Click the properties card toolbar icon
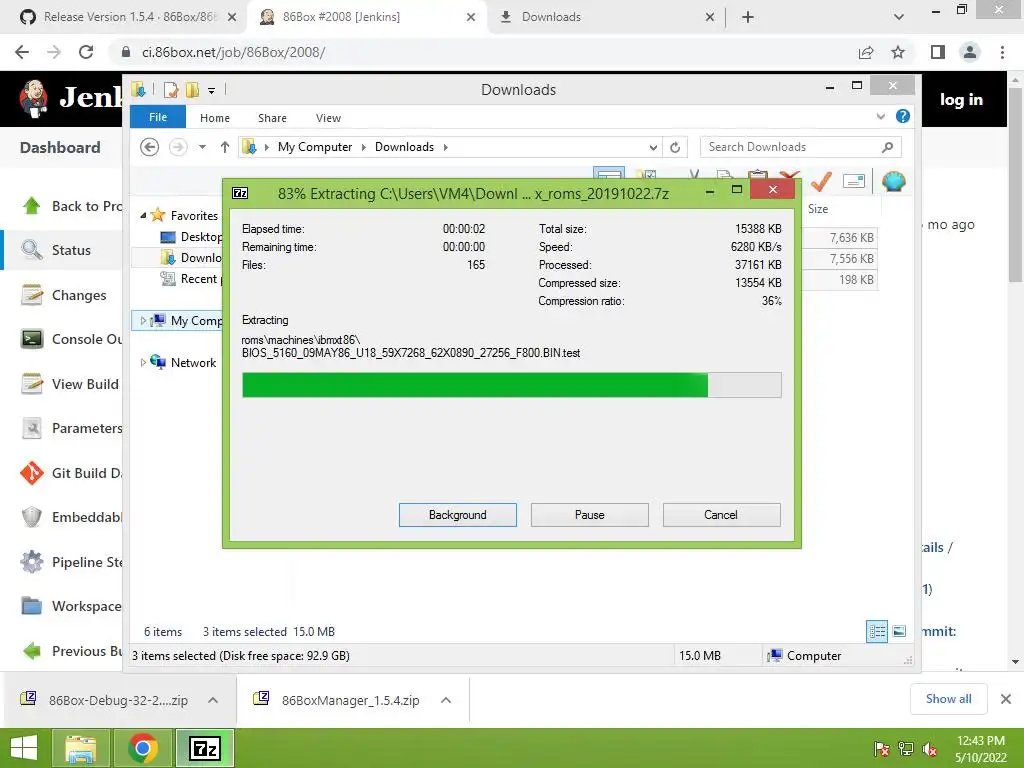1024x768 pixels. pos(854,181)
